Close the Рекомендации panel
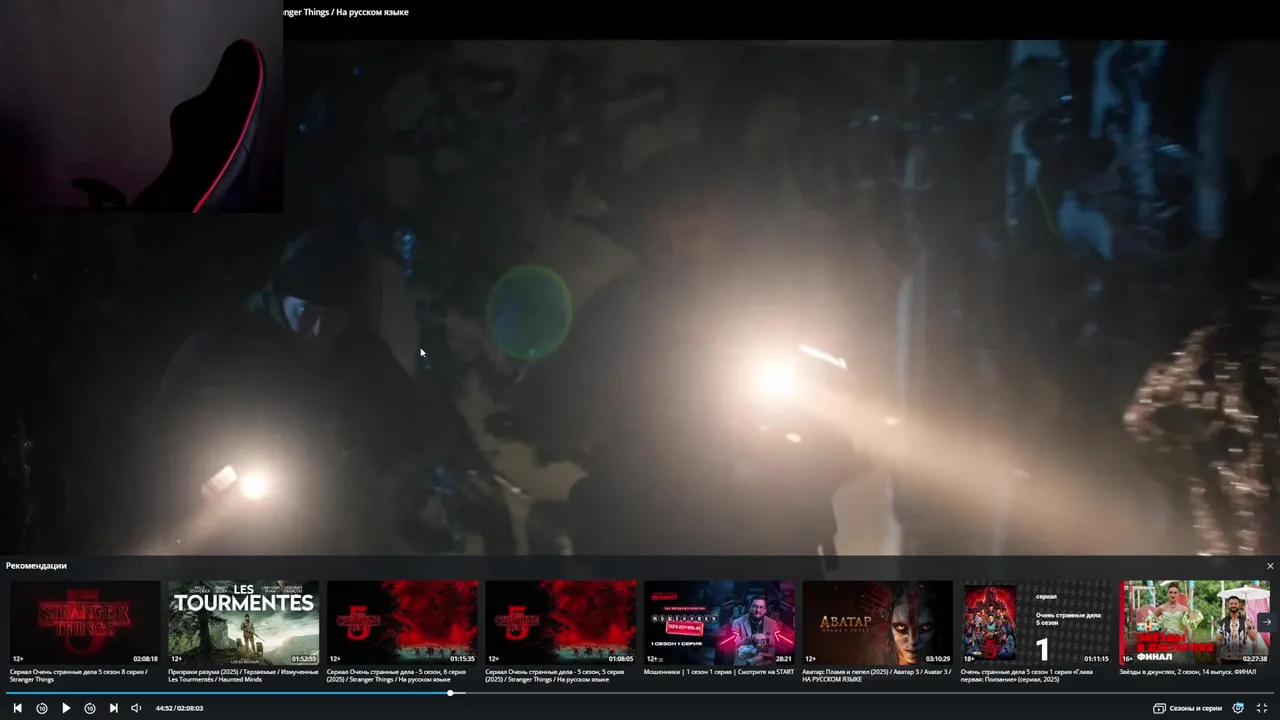The image size is (1280, 720). click(x=1270, y=566)
